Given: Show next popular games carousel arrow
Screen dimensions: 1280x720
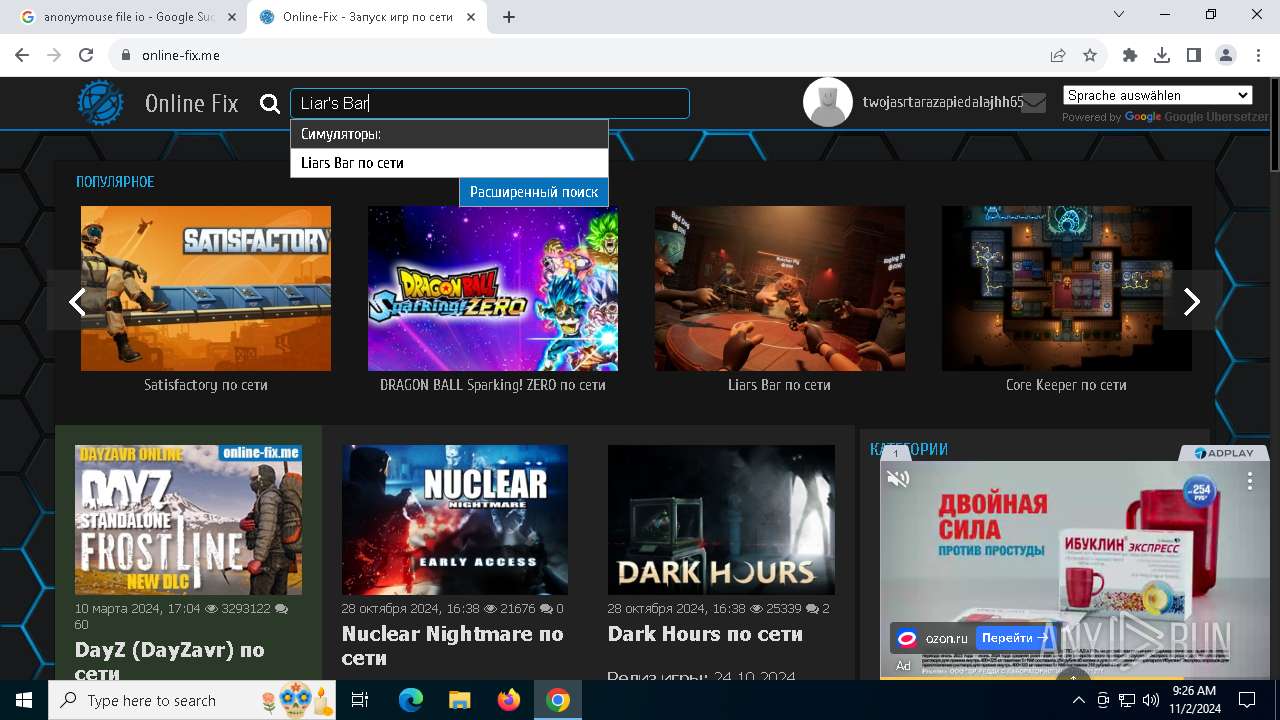Looking at the screenshot, I should click(x=1191, y=301).
